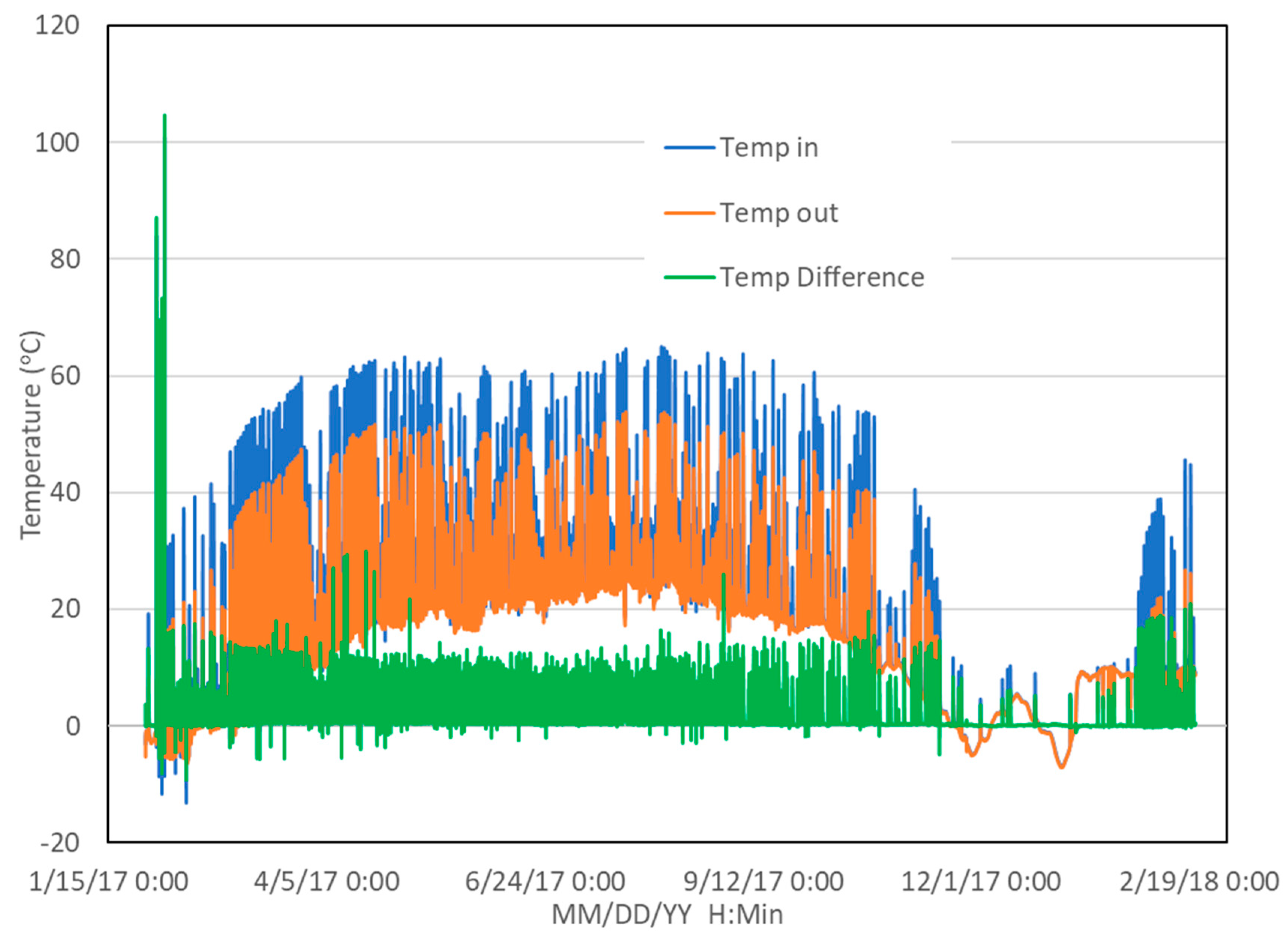
Task: Click the 100 y-axis tick label
Action: 57,142
